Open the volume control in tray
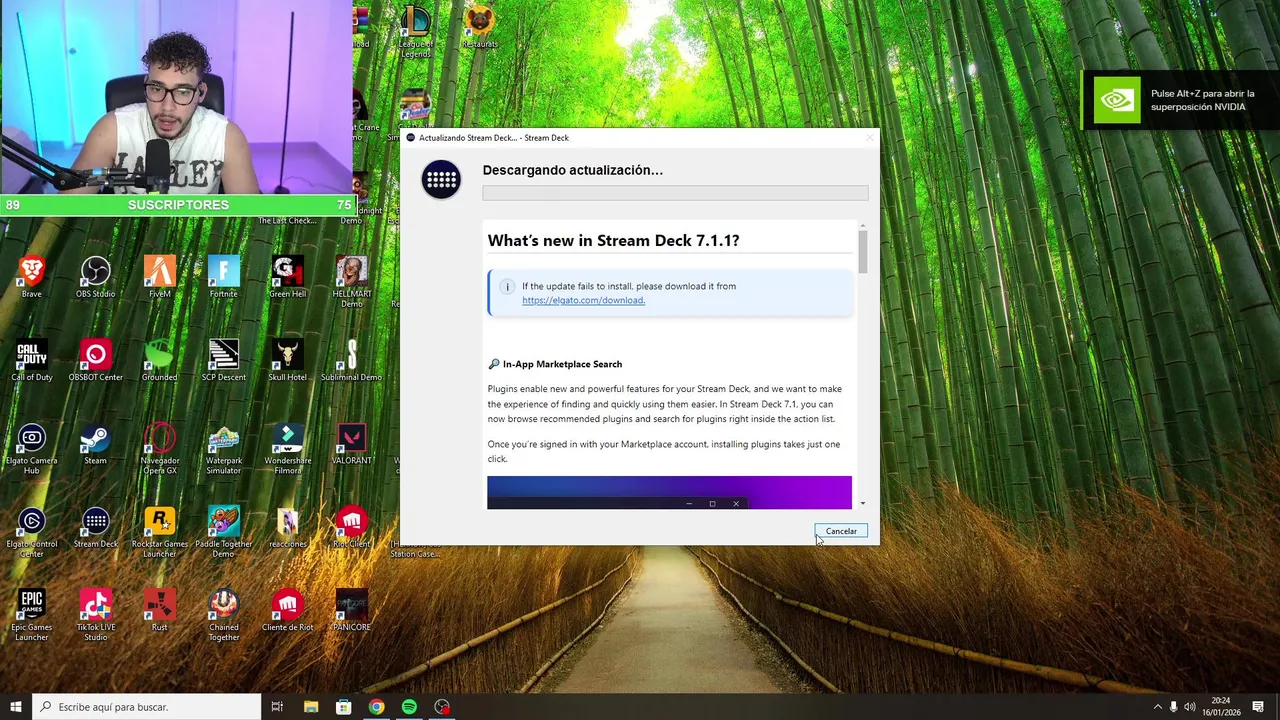This screenshot has width=1280, height=720. point(1190,707)
